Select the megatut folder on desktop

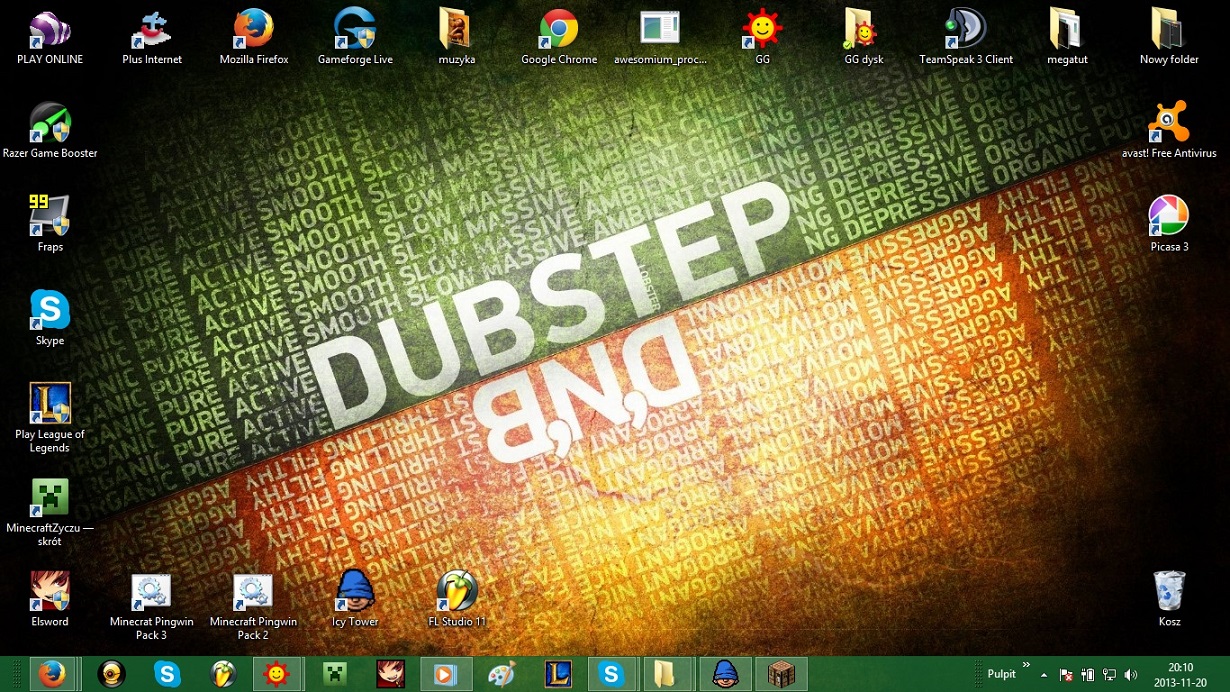coord(1067,37)
